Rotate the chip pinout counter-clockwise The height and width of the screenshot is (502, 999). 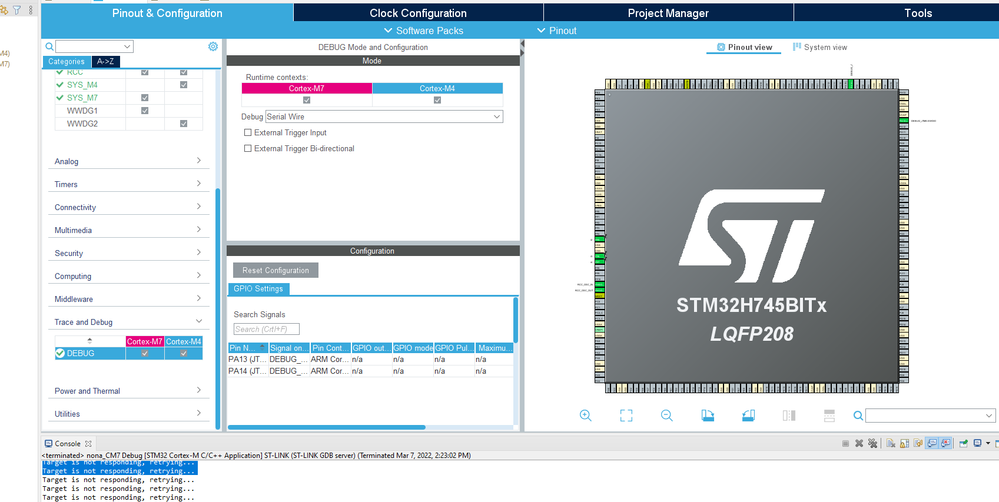tap(749, 415)
